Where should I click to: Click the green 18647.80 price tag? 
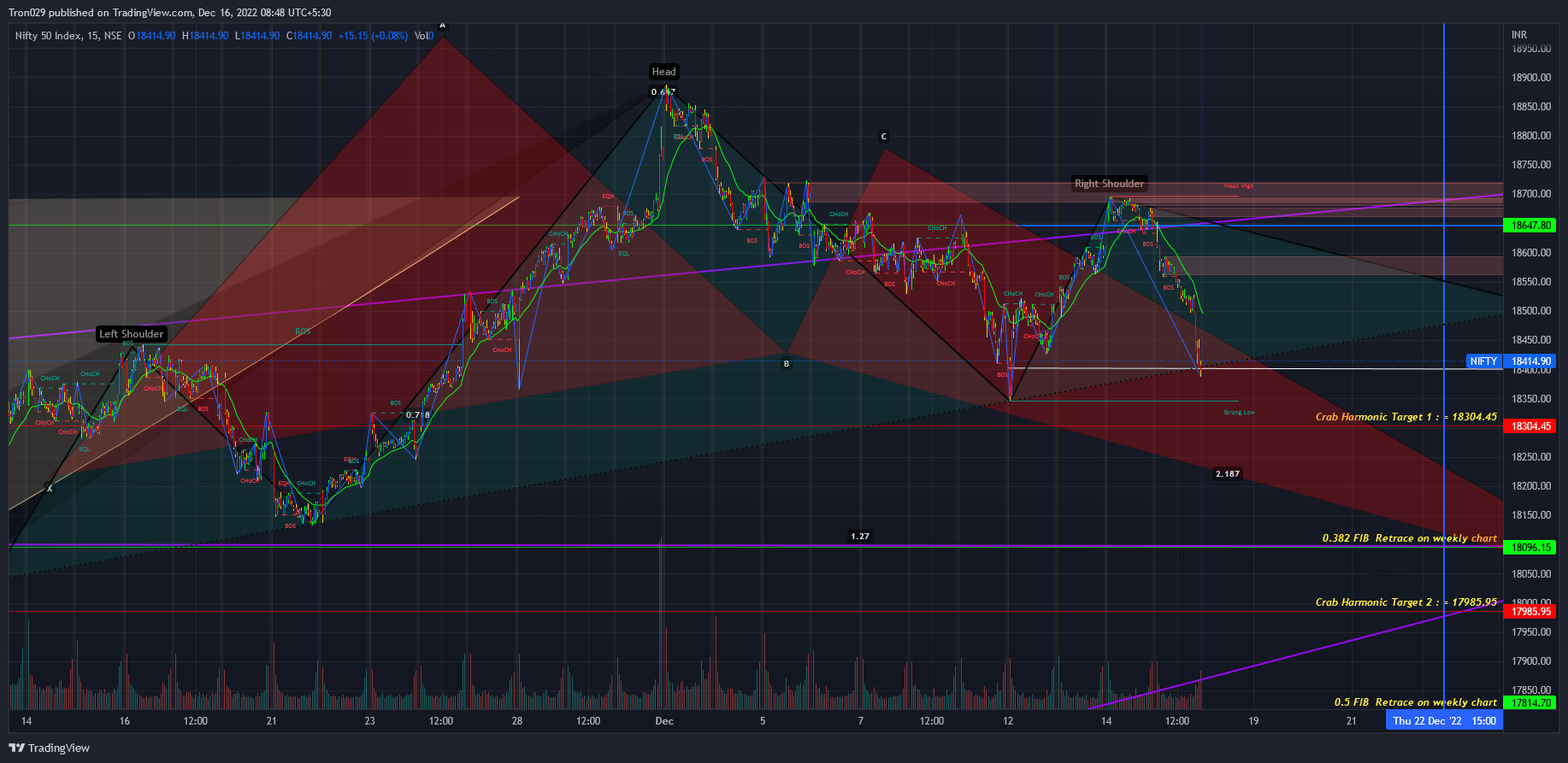pyautogui.click(x=1530, y=226)
